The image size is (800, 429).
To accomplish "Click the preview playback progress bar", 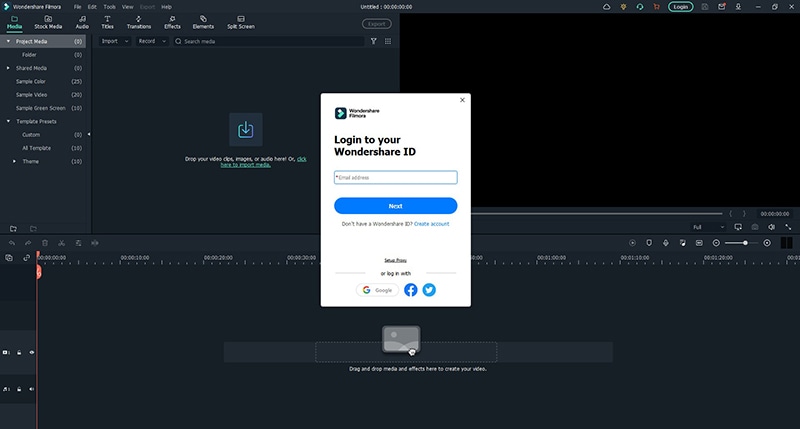I will tap(597, 214).
